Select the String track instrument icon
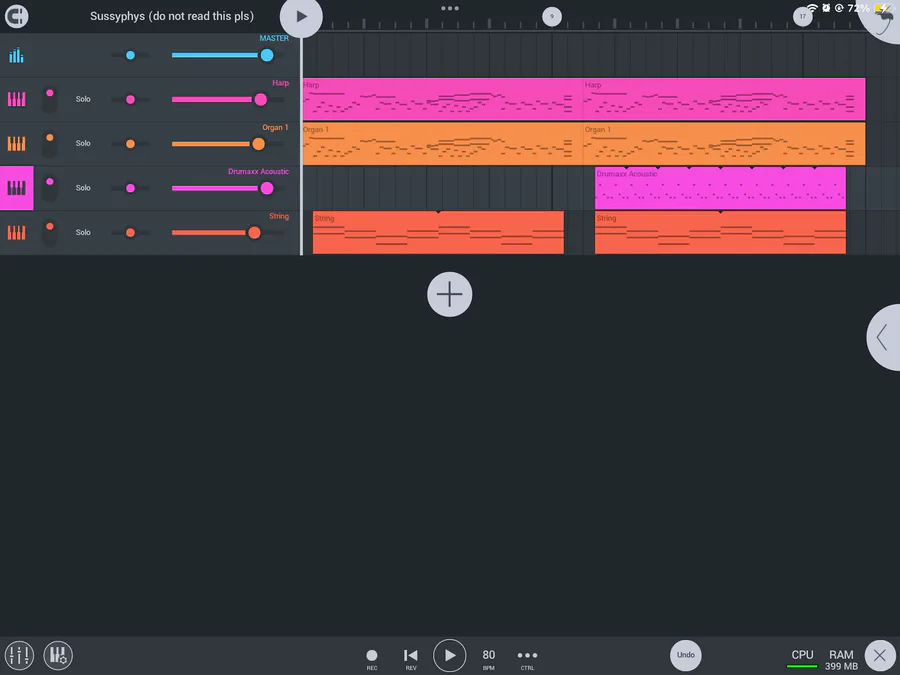Viewport: 900px width, 675px height. [17, 232]
